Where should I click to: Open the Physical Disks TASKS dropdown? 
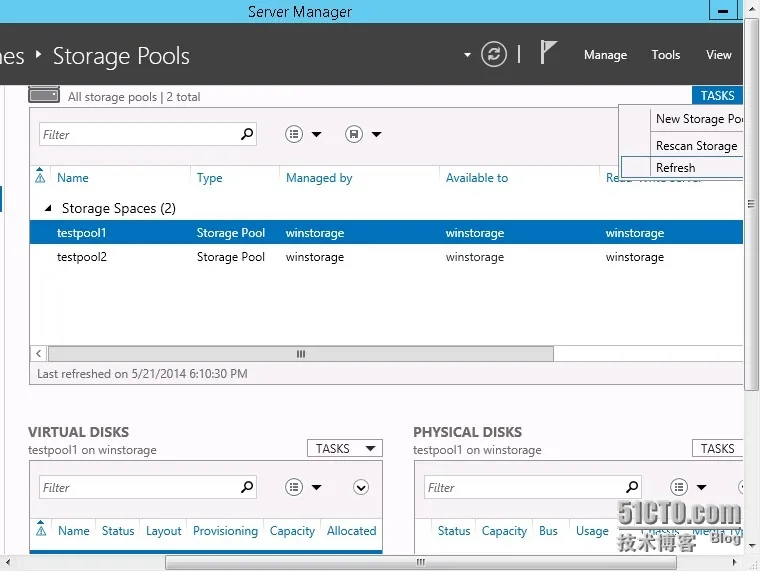[718, 449]
